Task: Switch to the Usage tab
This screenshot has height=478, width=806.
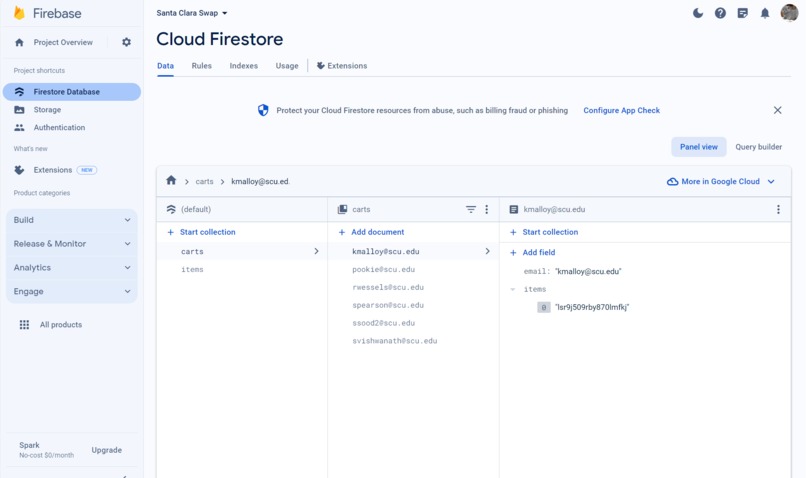Action: click(x=287, y=66)
